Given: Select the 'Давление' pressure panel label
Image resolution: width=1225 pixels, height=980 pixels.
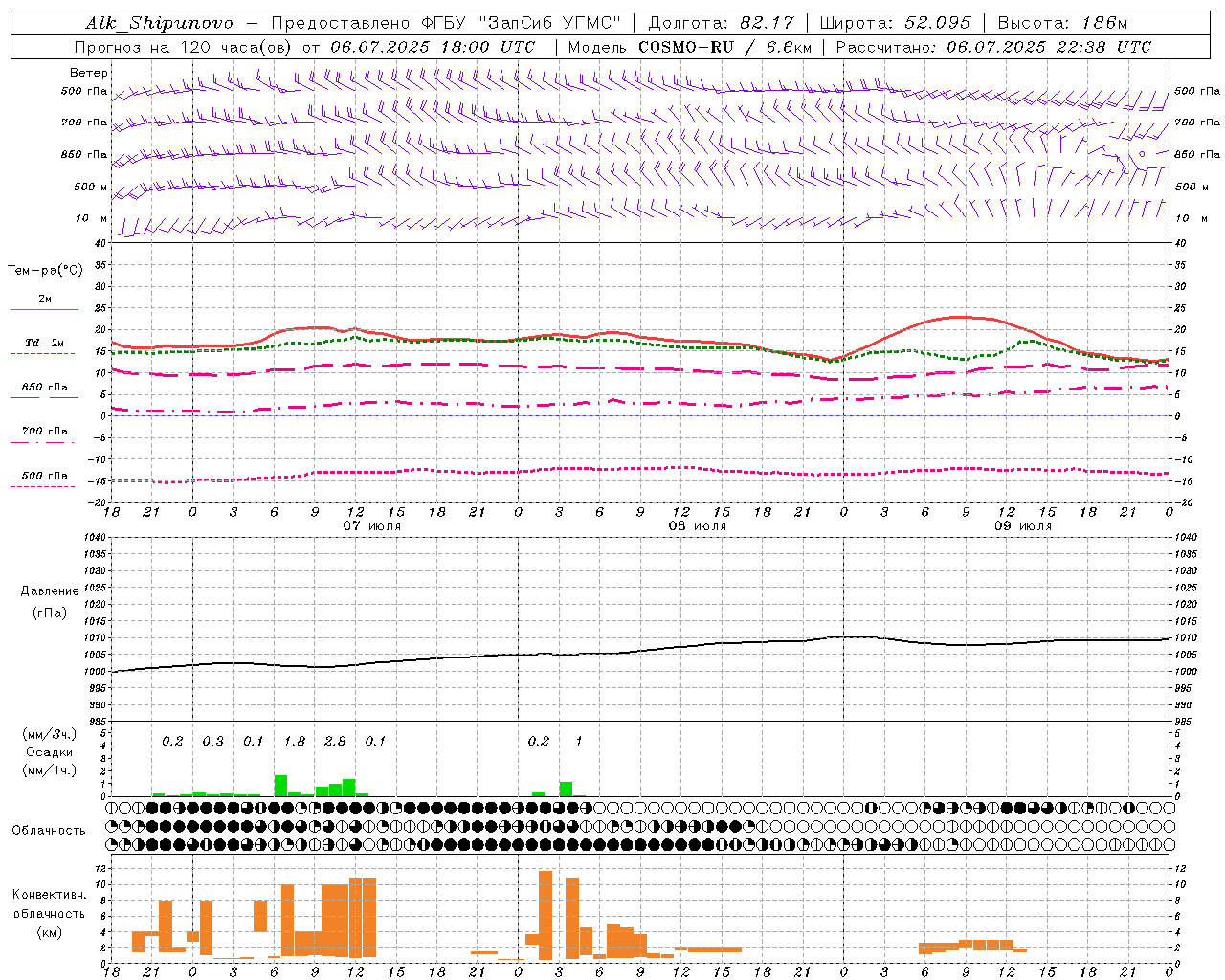Looking at the screenshot, I should 50,591.
